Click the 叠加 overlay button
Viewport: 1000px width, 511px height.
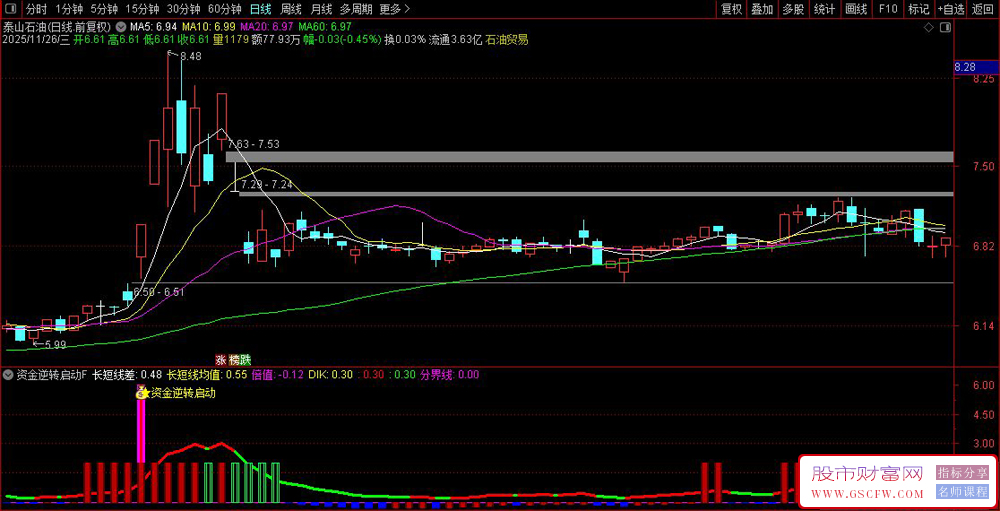[x=761, y=9]
